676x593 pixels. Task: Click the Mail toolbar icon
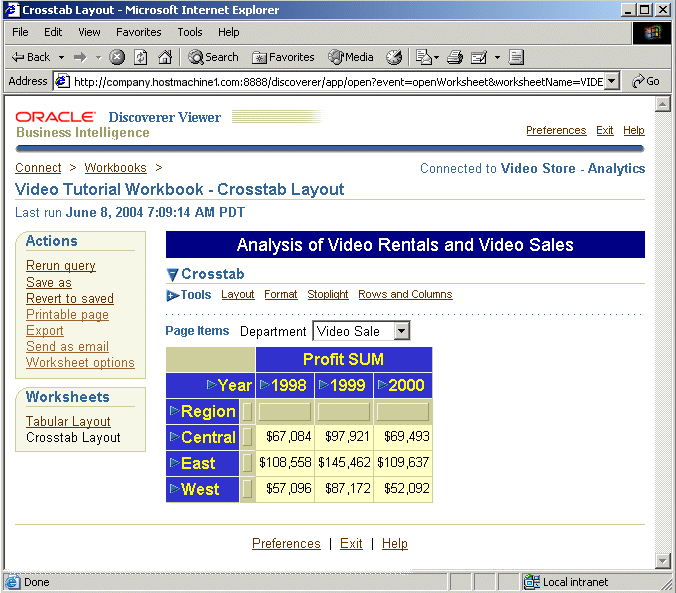click(423, 57)
